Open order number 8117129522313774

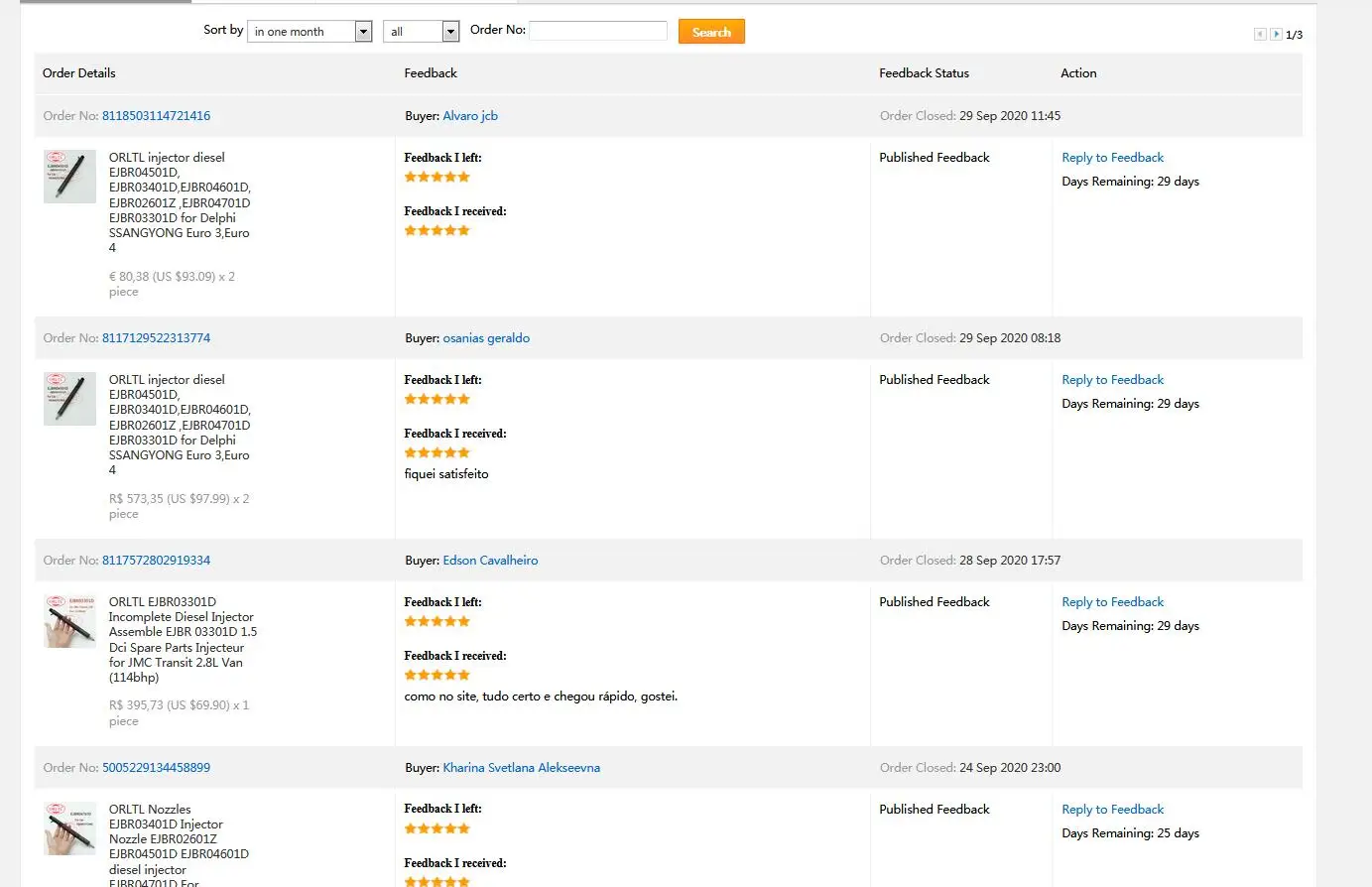click(156, 338)
